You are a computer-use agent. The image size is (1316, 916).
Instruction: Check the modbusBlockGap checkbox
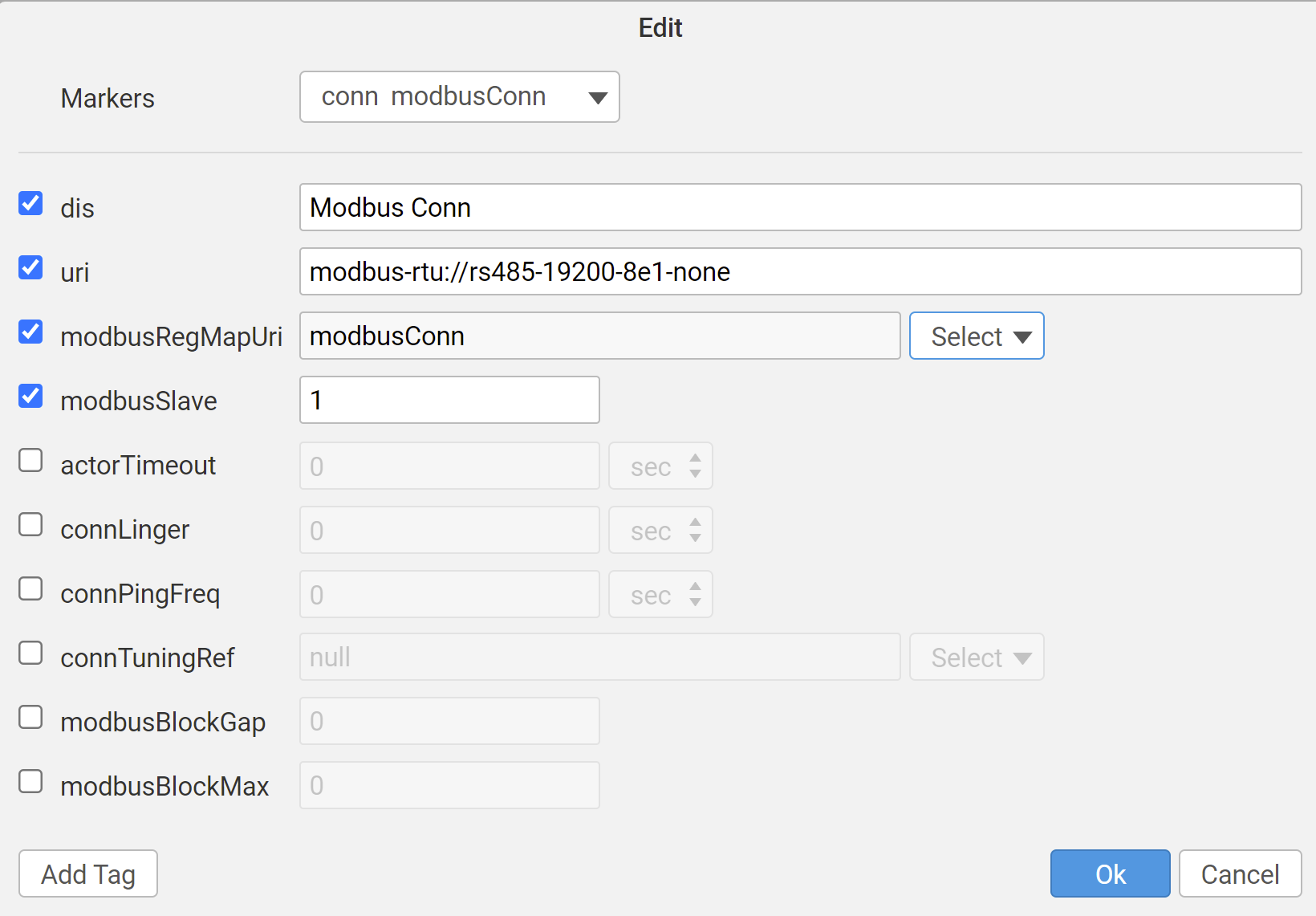click(x=30, y=718)
